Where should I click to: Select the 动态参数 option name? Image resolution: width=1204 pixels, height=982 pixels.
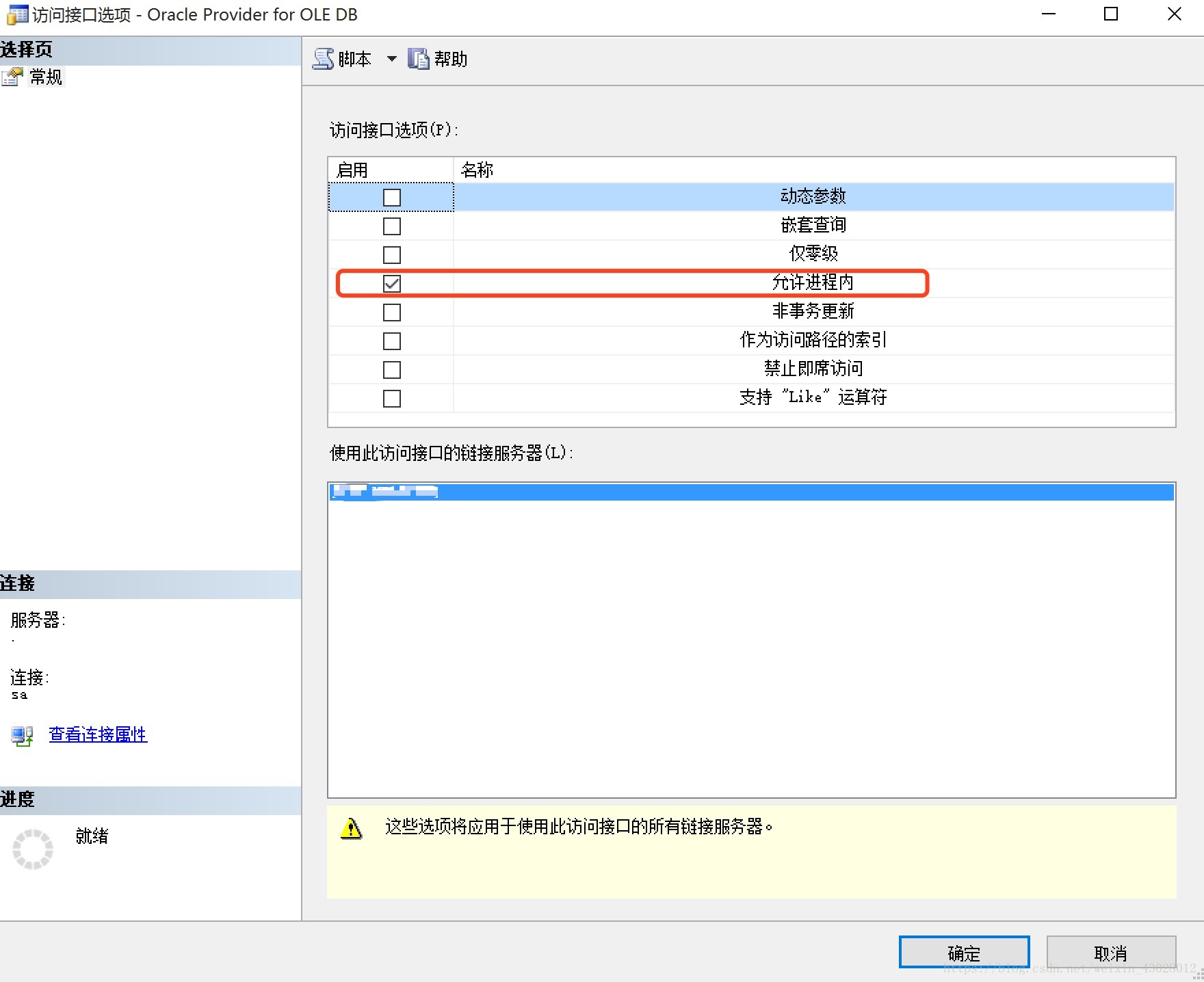[x=813, y=196]
